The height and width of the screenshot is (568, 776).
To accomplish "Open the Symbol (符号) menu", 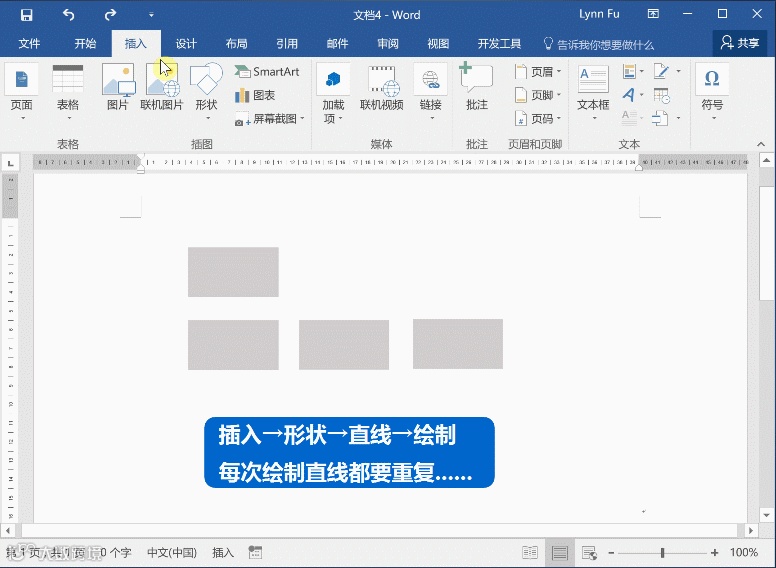I will [712, 93].
